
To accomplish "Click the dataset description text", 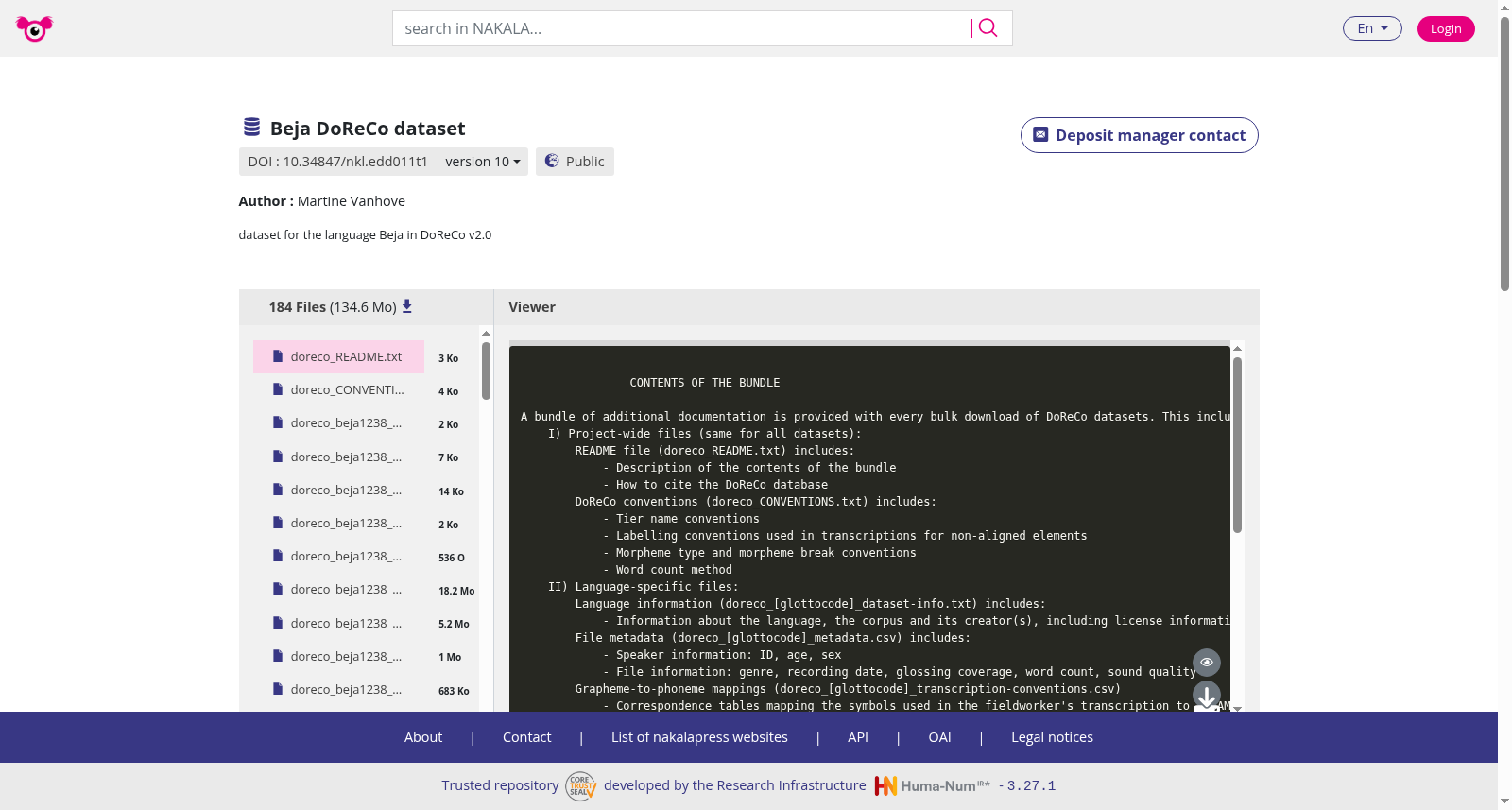I will (x=365, y=234).
